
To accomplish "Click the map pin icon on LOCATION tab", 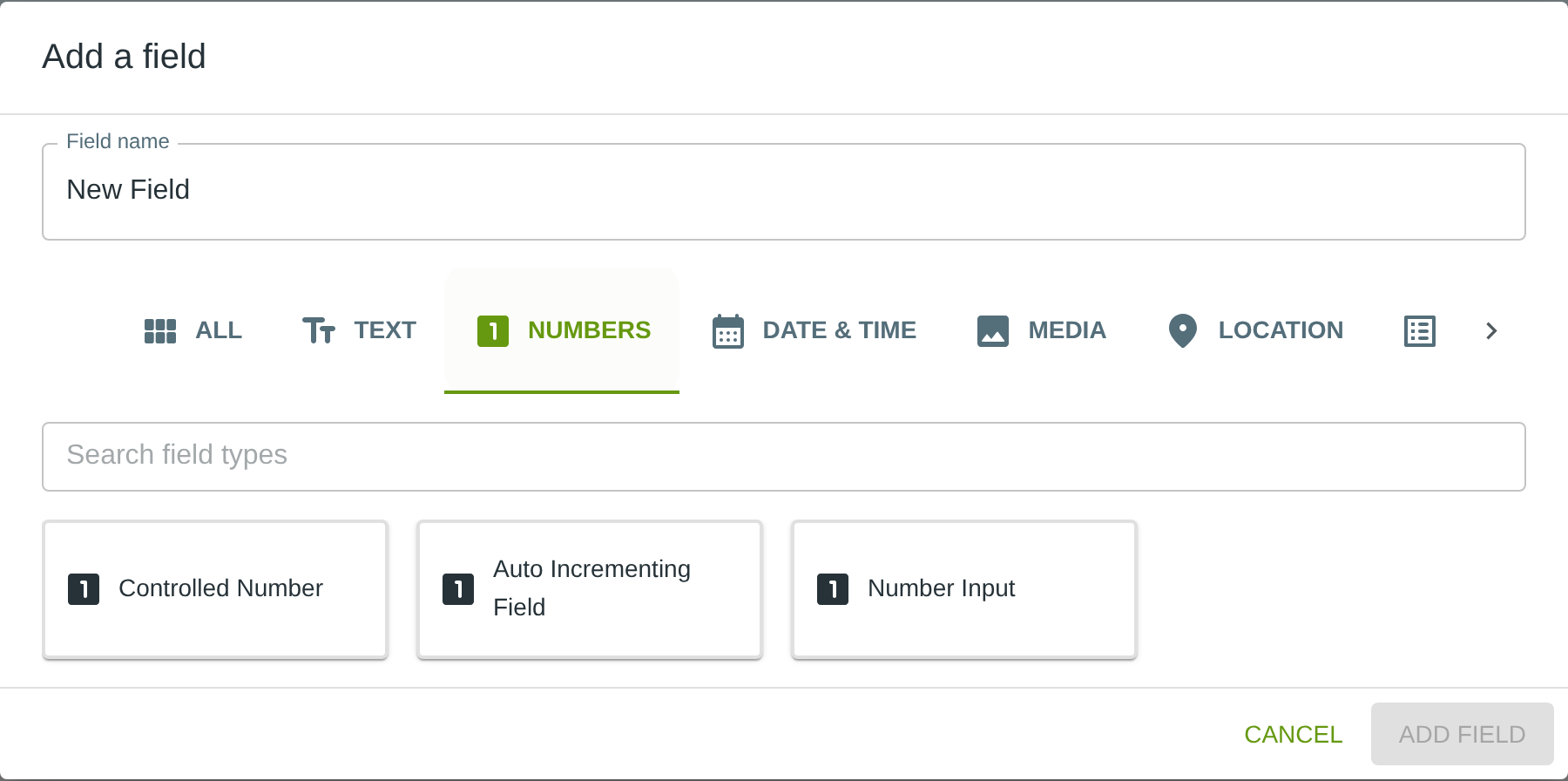I will tap(1183, 331).
